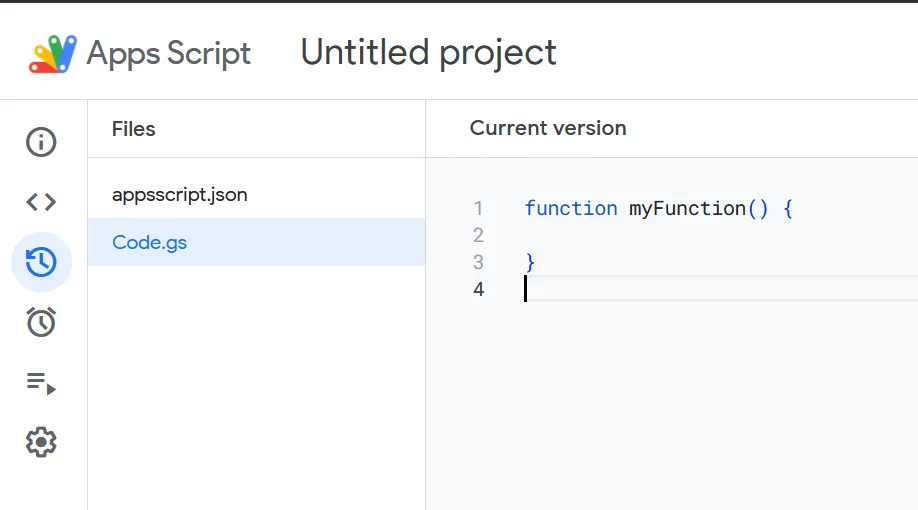Screen dimensions: 918x510
Task: Click the function keyword on line 1
Action: pos(571,208)
